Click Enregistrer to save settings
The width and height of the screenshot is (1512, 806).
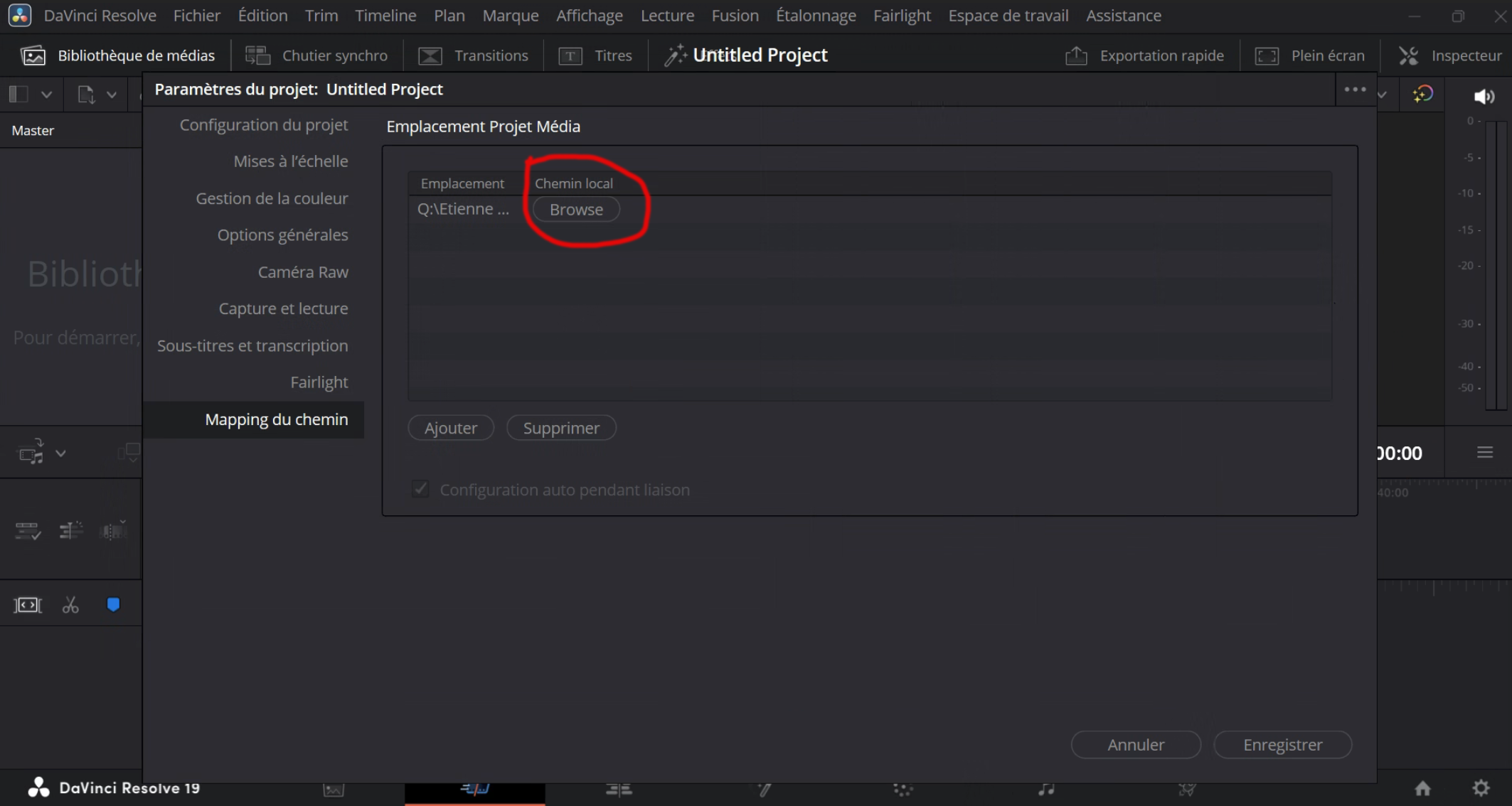pos(1282,744)
